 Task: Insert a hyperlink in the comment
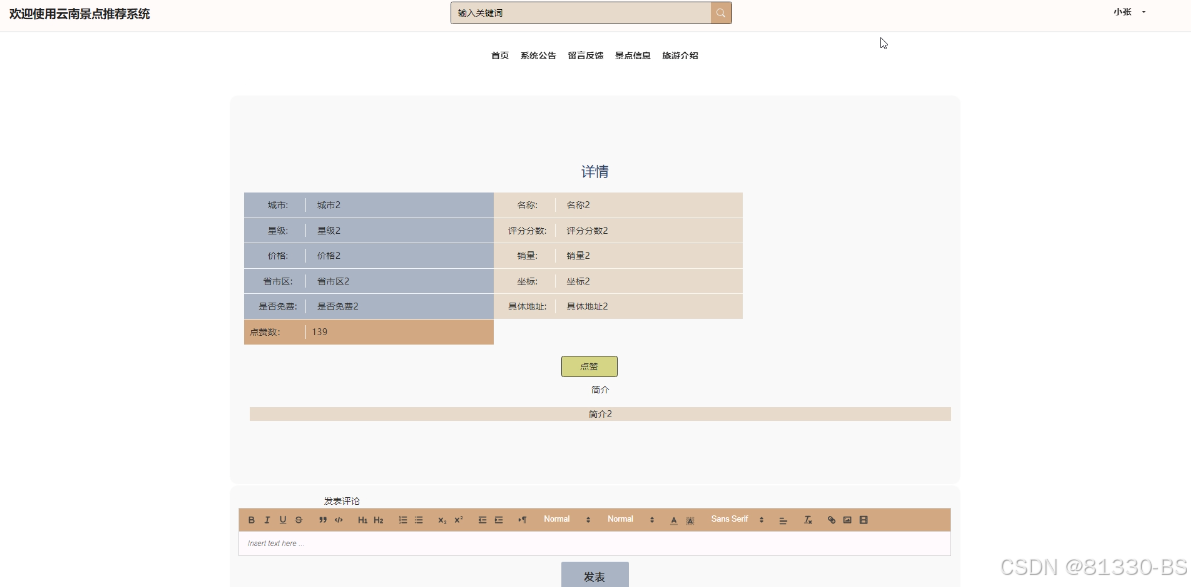click(x=832, y=520)
